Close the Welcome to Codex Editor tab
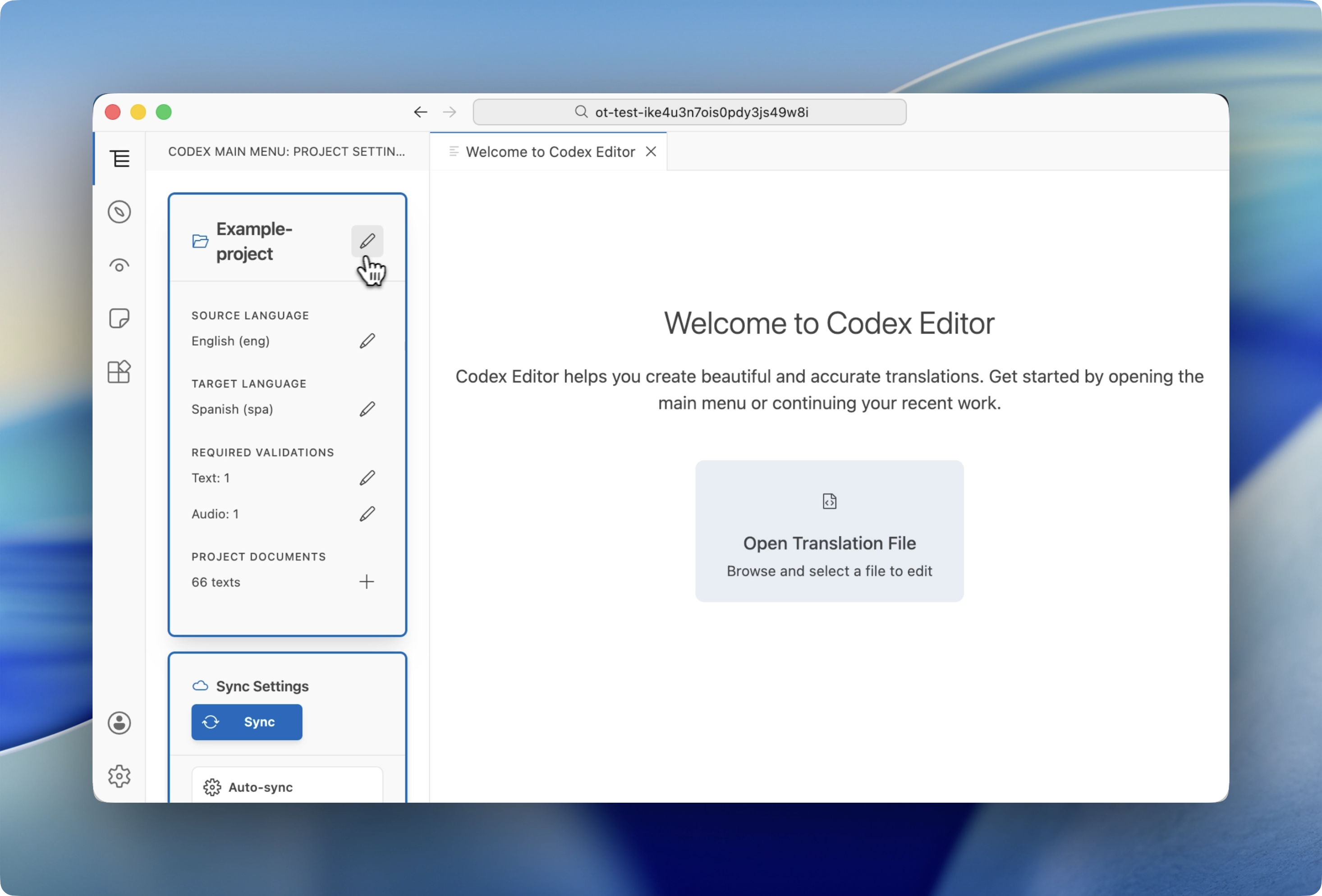 [x=652, y=152]
